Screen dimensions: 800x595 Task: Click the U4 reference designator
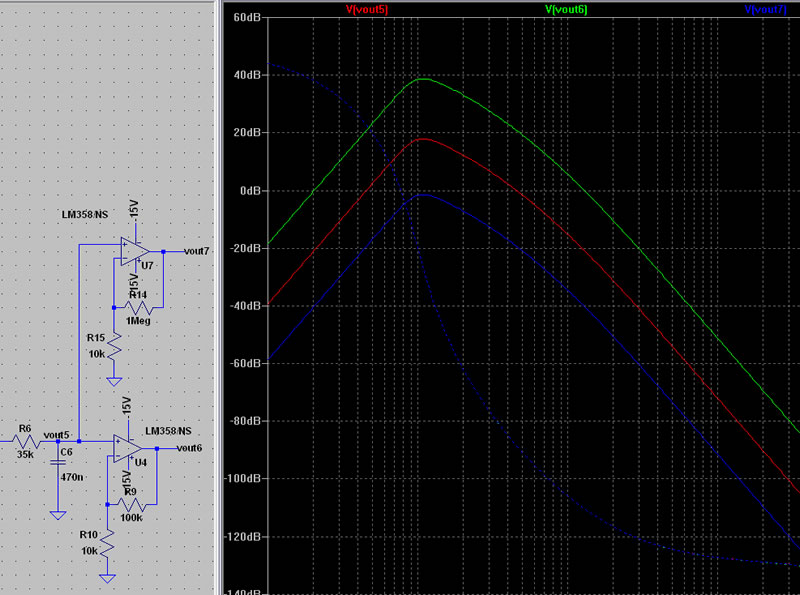tap(141, 462)
